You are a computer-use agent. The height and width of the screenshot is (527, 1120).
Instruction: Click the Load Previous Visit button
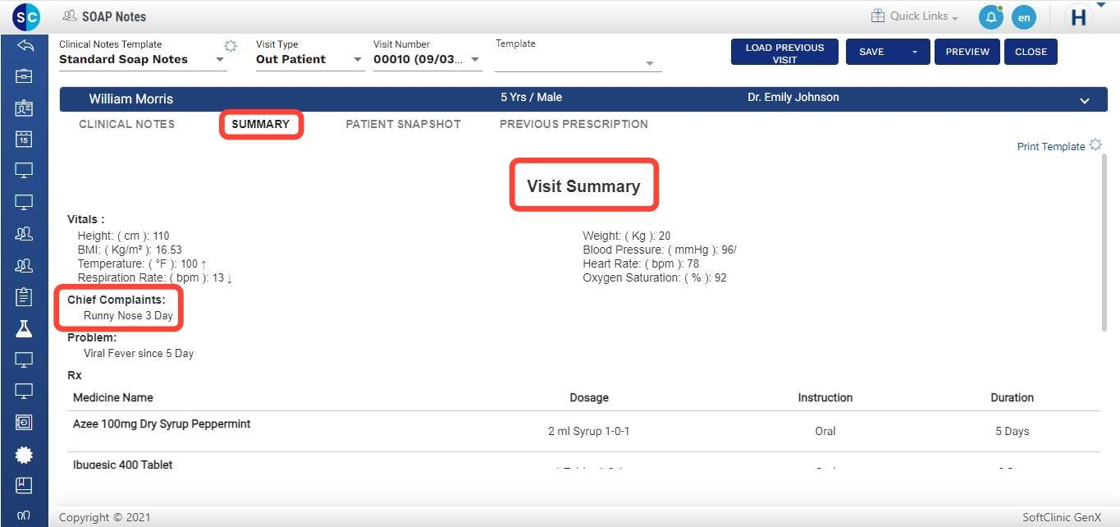pos(784,53)
